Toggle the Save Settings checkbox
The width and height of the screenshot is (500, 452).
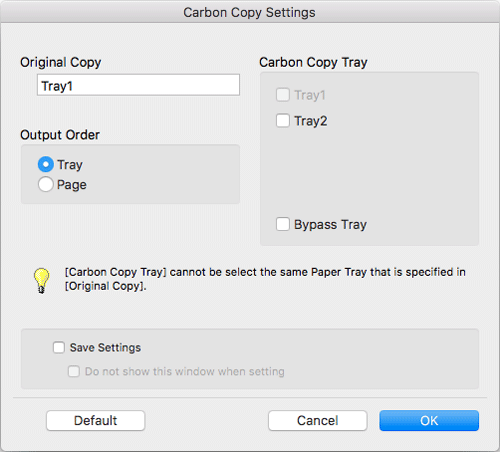tap(59, 347)
